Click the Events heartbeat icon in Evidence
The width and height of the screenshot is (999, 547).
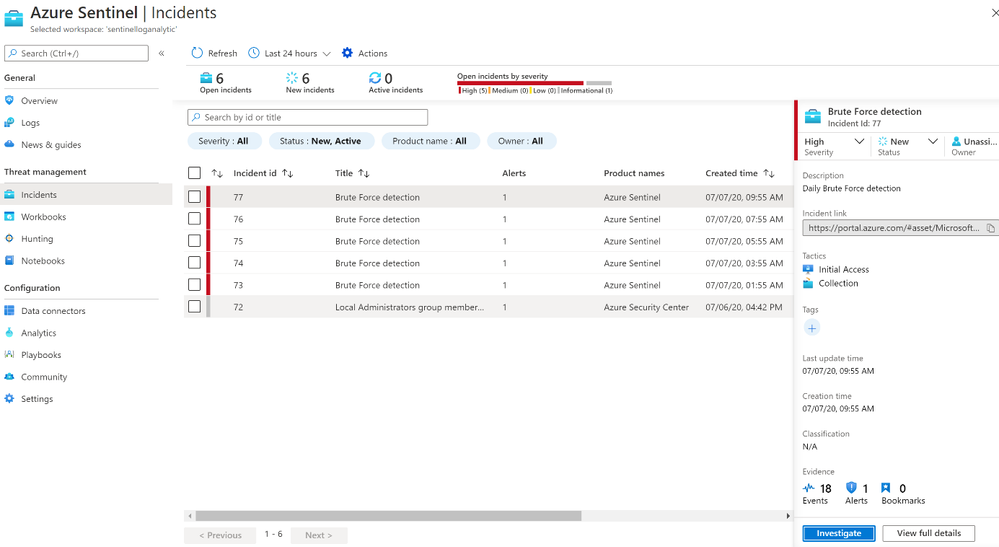[x=809, y=488]
